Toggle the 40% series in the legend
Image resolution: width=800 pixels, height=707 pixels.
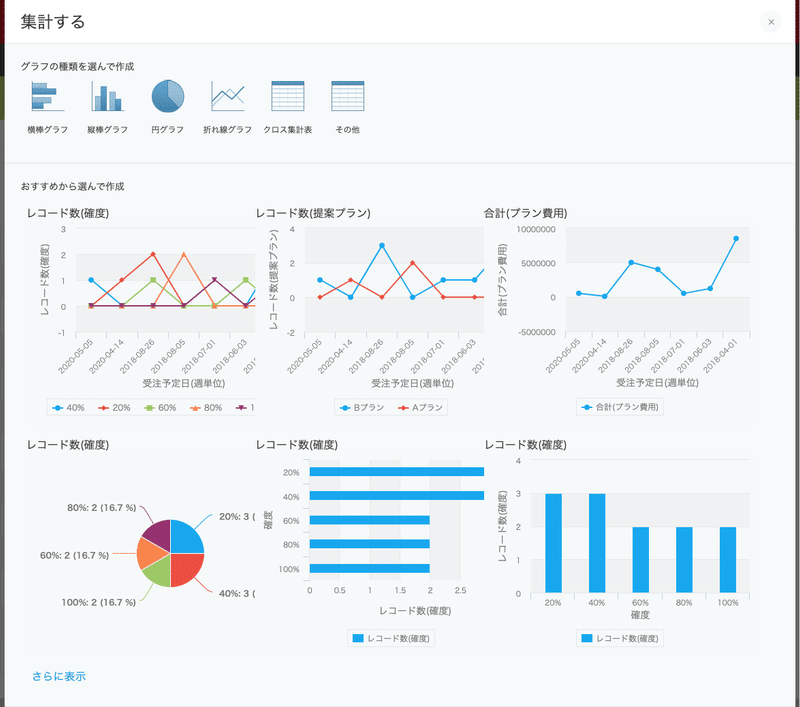click(x=68, y=408)
